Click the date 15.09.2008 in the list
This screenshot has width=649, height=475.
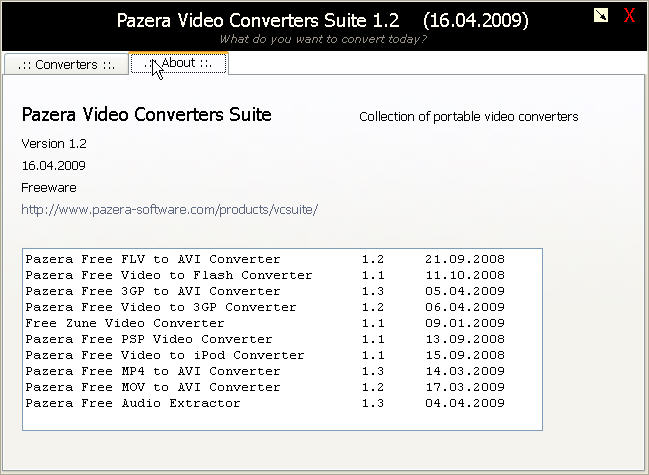click(x=465, y=355)
